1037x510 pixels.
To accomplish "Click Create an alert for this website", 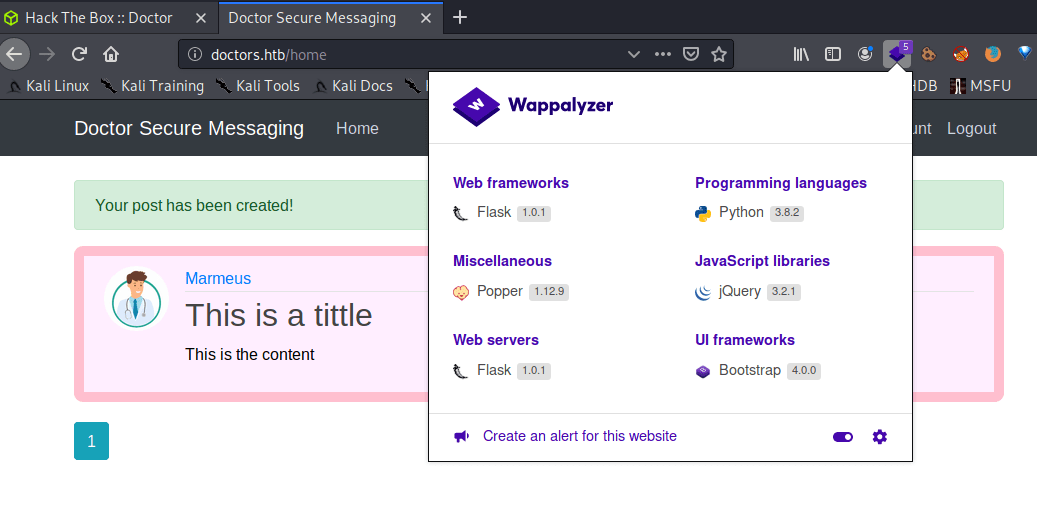I will 580,436.
